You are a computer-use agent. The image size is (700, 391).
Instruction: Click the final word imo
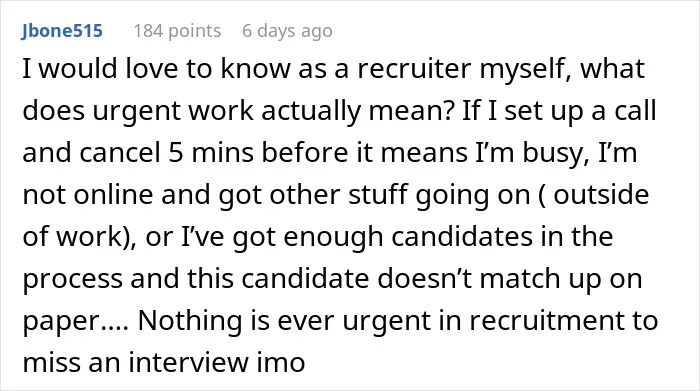click(281, 362)
